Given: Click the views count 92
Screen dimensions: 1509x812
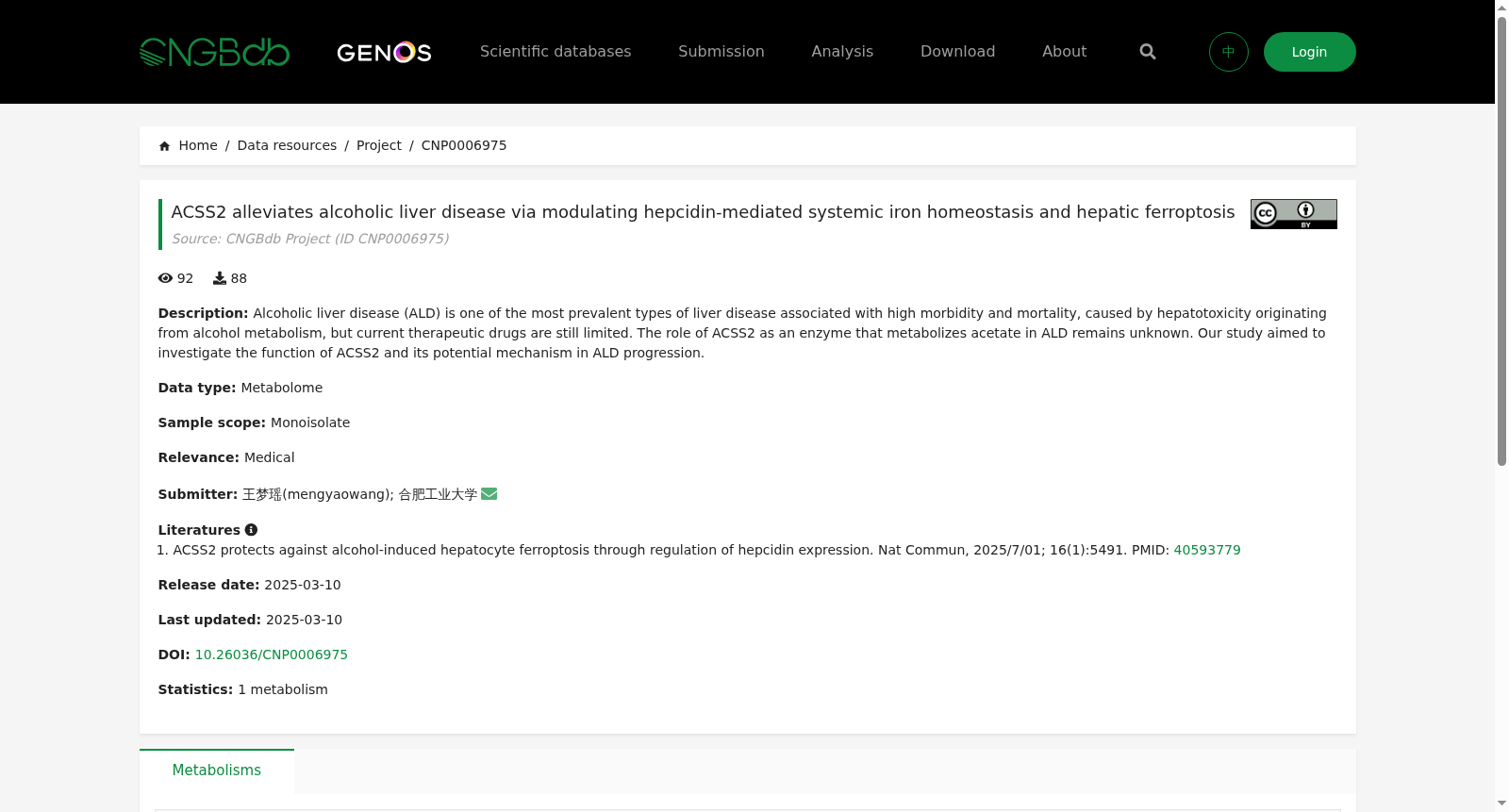Looking at the screenshot, I should coord(185,278).
